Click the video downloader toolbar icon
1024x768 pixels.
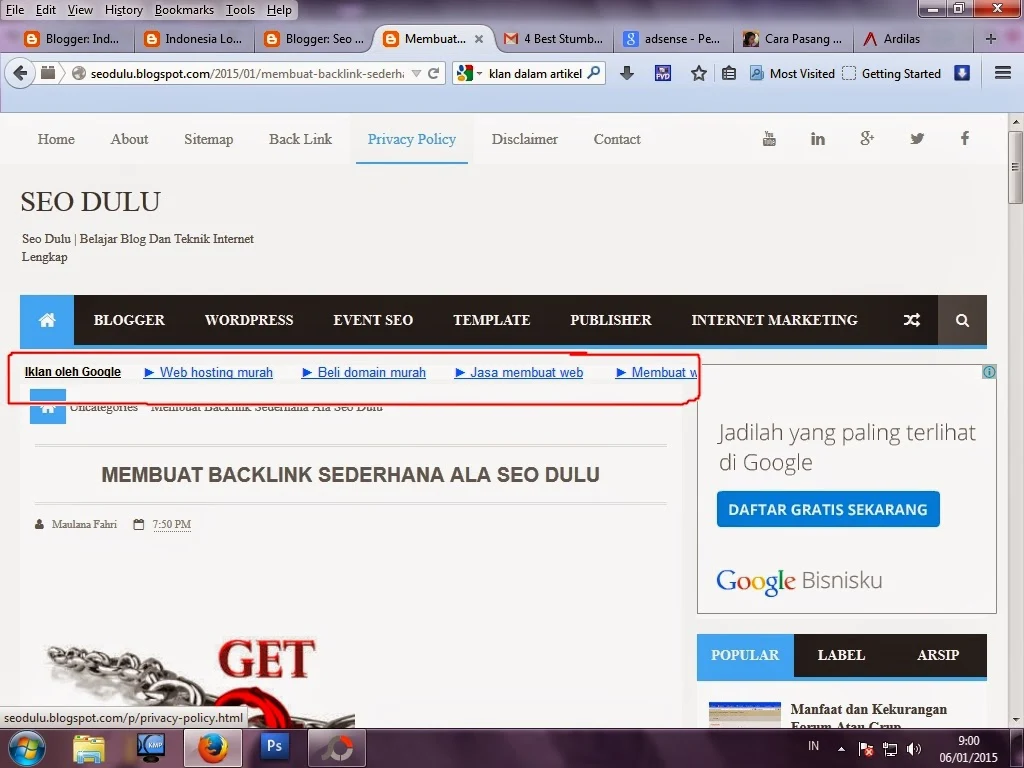click(663, 73)
